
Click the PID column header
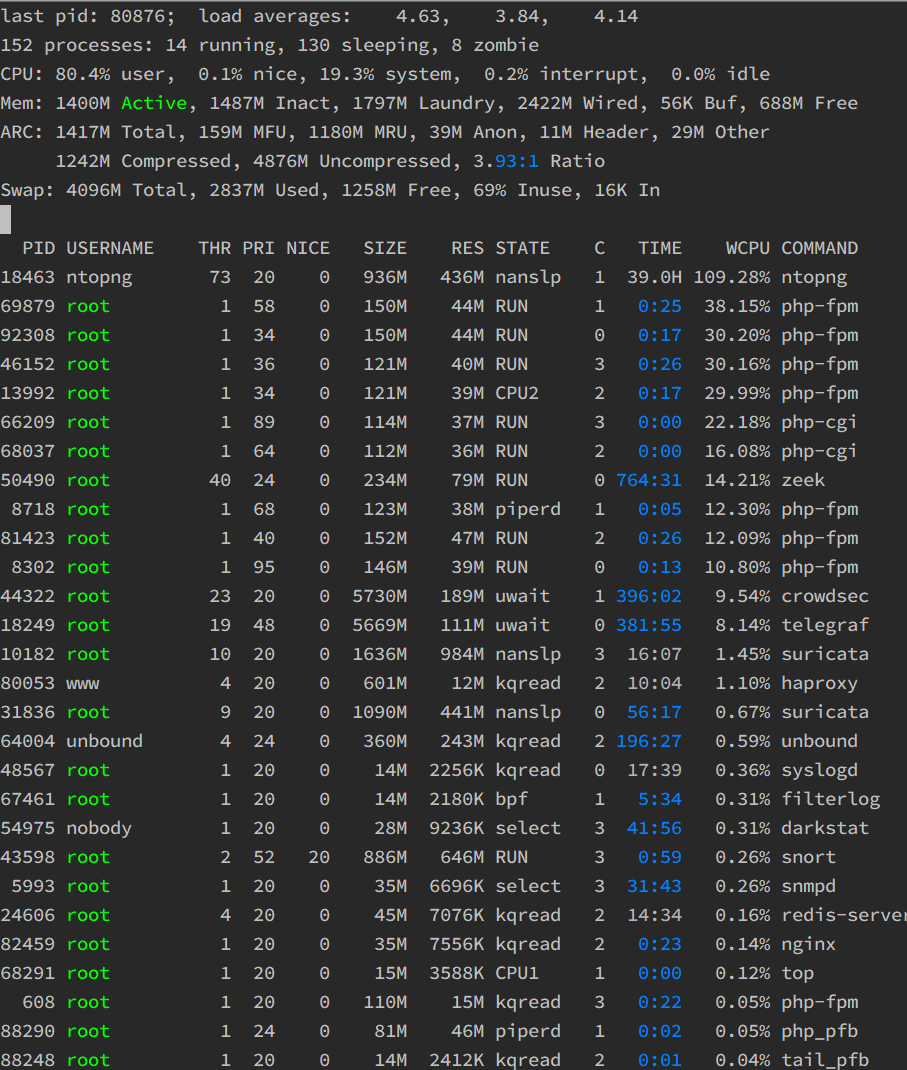[39, 248]
